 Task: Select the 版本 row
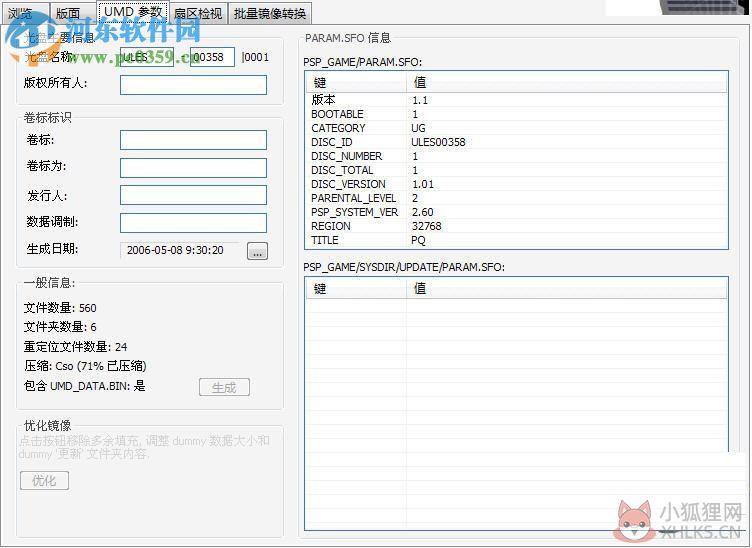tap(517, 100)
